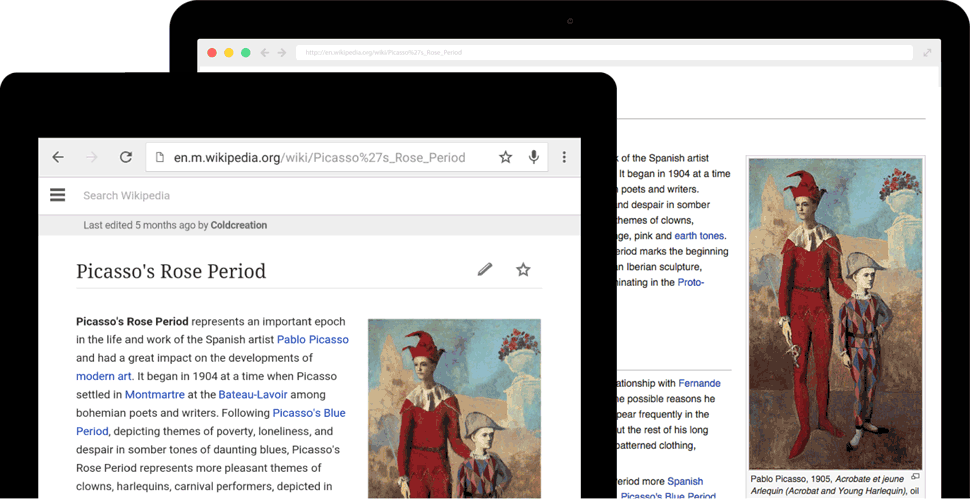970x500 pixels.
Task: Click the tablet address bar URL
Action: pos(319,157)
